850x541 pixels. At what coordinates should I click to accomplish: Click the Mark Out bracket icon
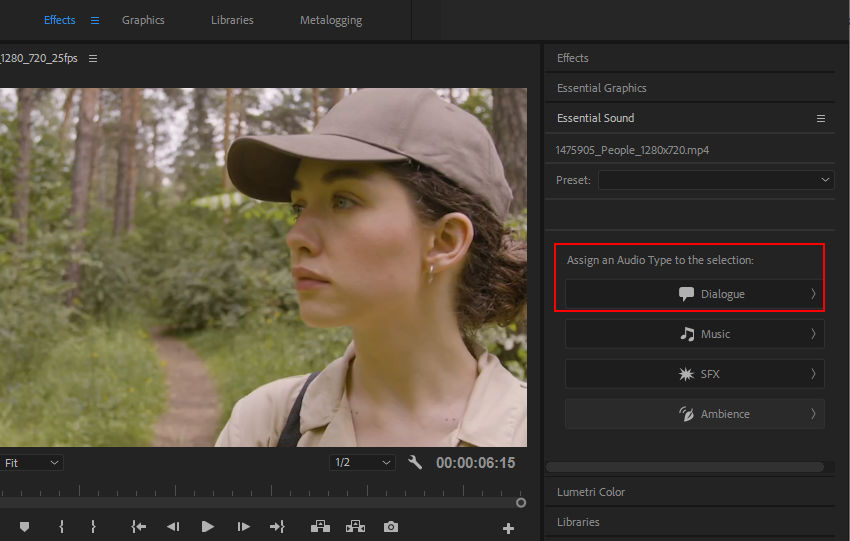(93, 526)
